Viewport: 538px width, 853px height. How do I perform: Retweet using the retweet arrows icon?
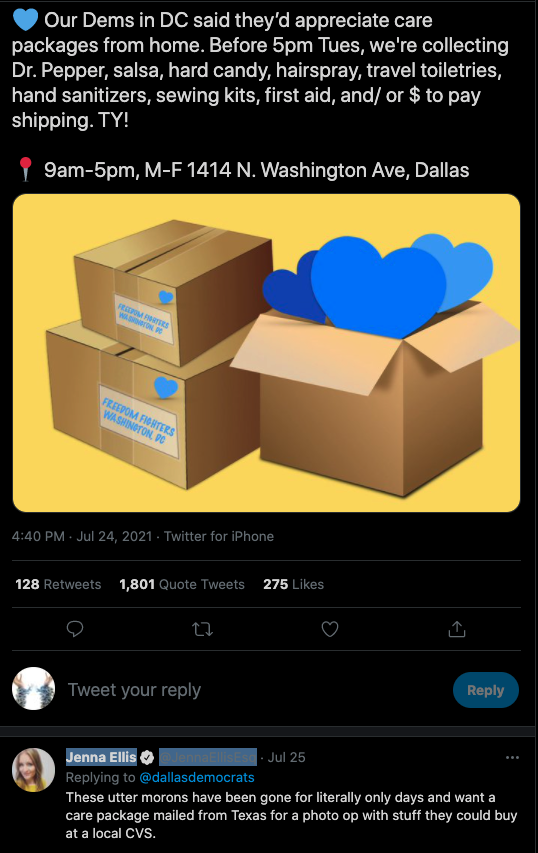point(202,629)
